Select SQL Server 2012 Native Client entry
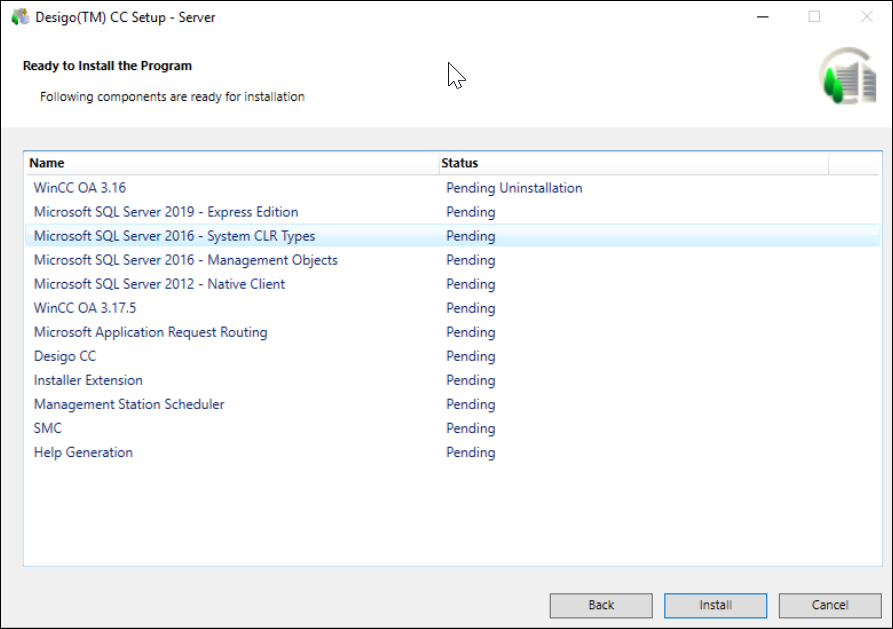 click(159, 284)
